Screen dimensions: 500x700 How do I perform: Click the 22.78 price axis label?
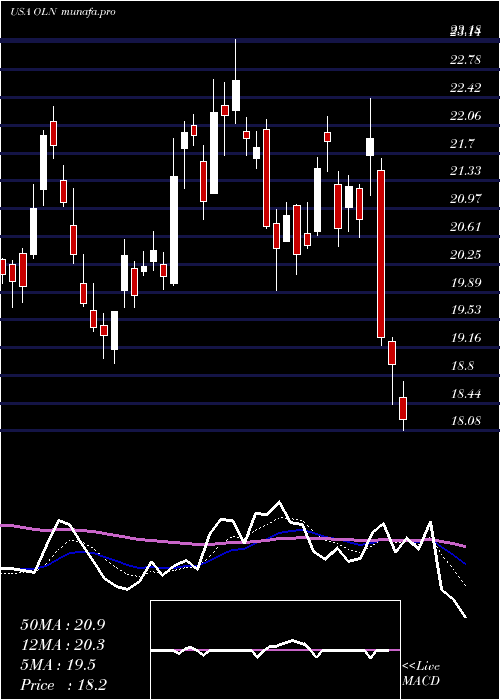point(466,59)
